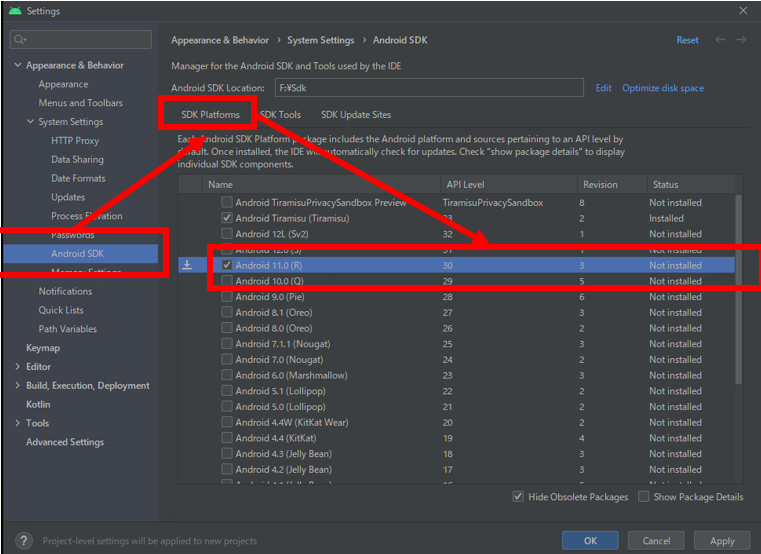Sort table by API Level column header
The height and width of the screenshot is (554, 761).
509,185
